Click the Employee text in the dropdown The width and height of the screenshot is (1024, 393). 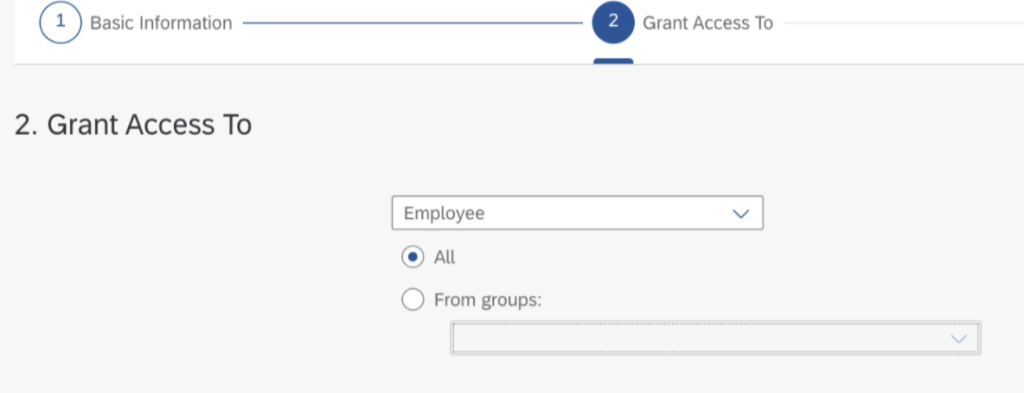pyautogui.click(x=444, y=213)
